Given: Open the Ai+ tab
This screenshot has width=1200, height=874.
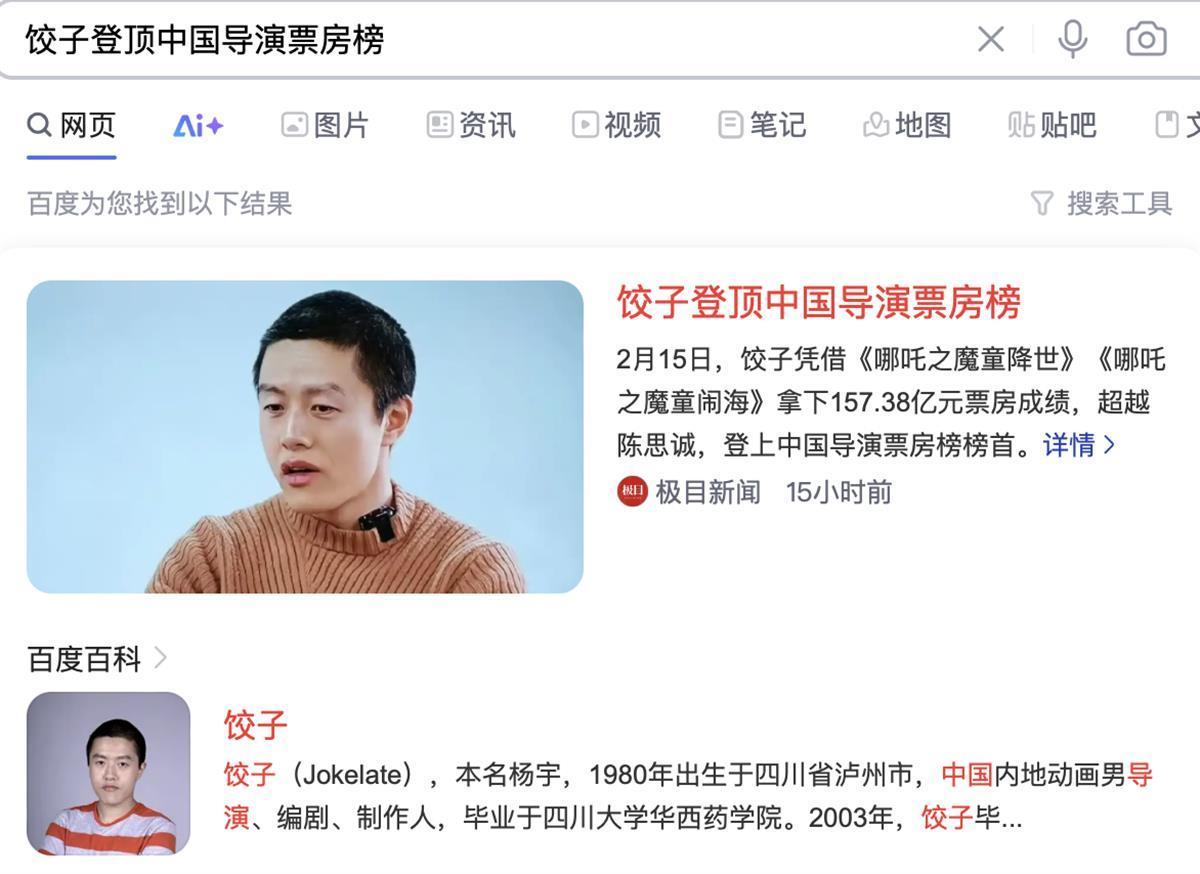Looking at the screenshot, I should point(198,125).
